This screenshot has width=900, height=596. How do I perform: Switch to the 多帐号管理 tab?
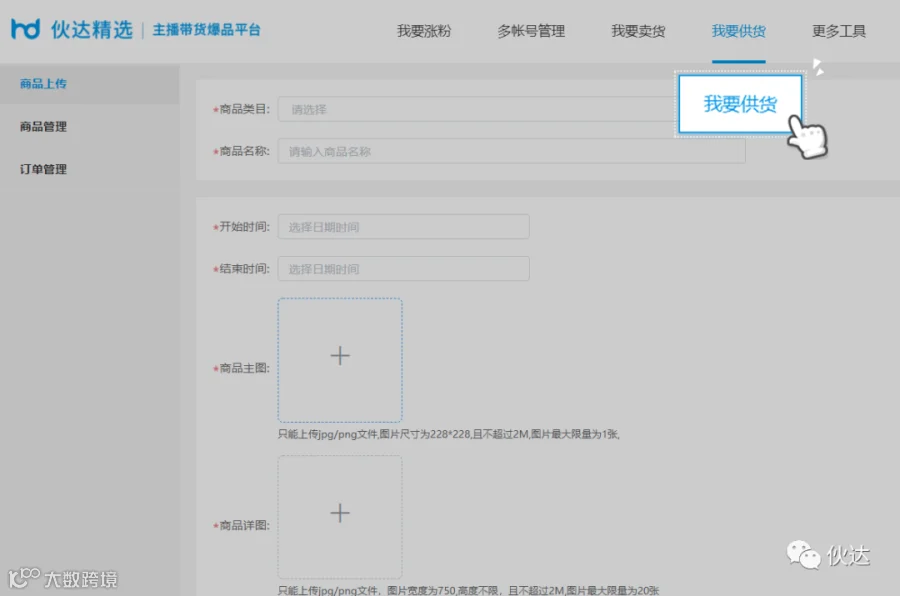point(531,31)
